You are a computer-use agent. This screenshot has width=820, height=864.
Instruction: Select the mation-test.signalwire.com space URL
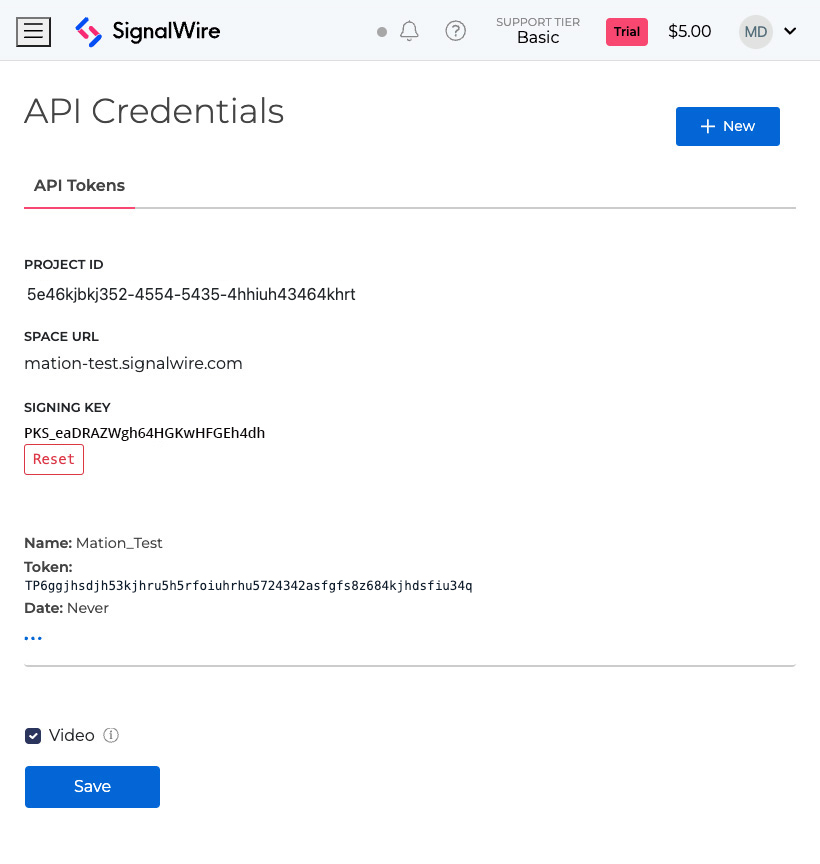tap(133, 364)
